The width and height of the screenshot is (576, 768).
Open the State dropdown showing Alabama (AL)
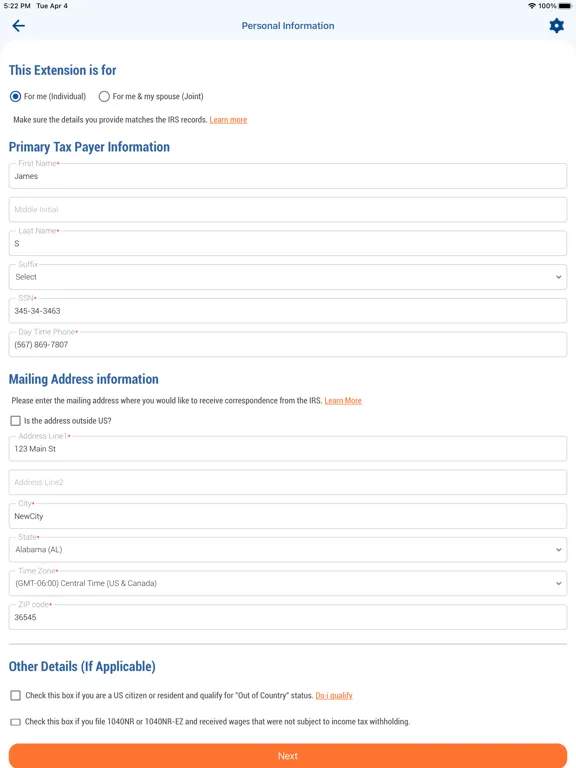click(288, 550)
